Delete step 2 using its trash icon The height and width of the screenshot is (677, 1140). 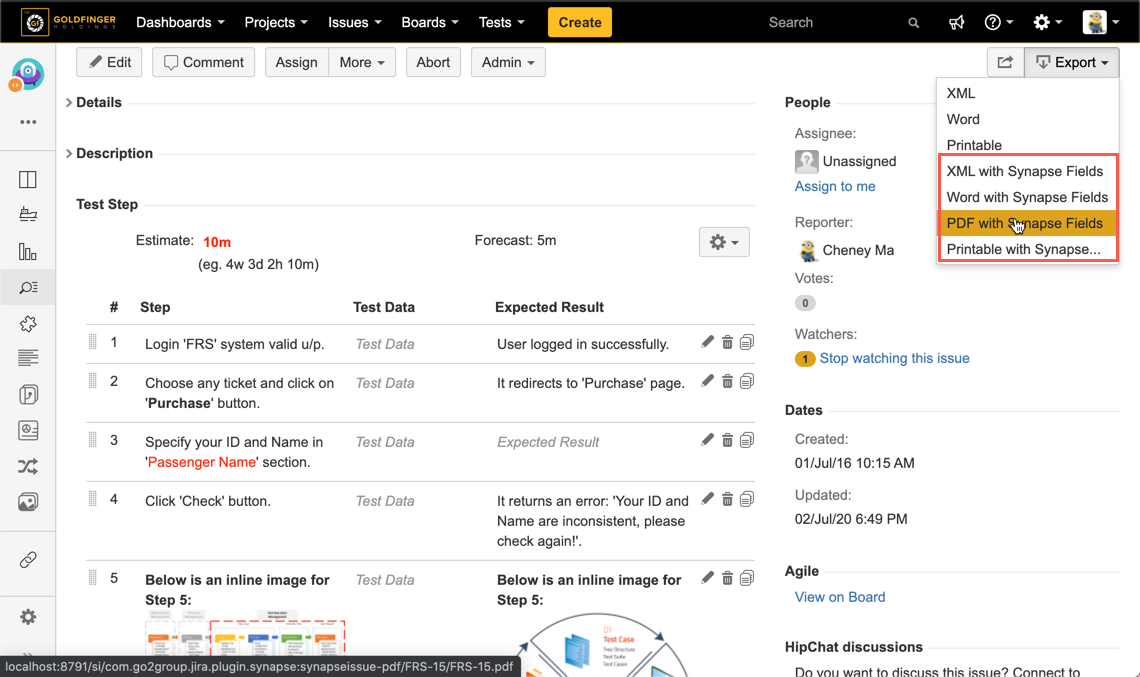[727, 381]
